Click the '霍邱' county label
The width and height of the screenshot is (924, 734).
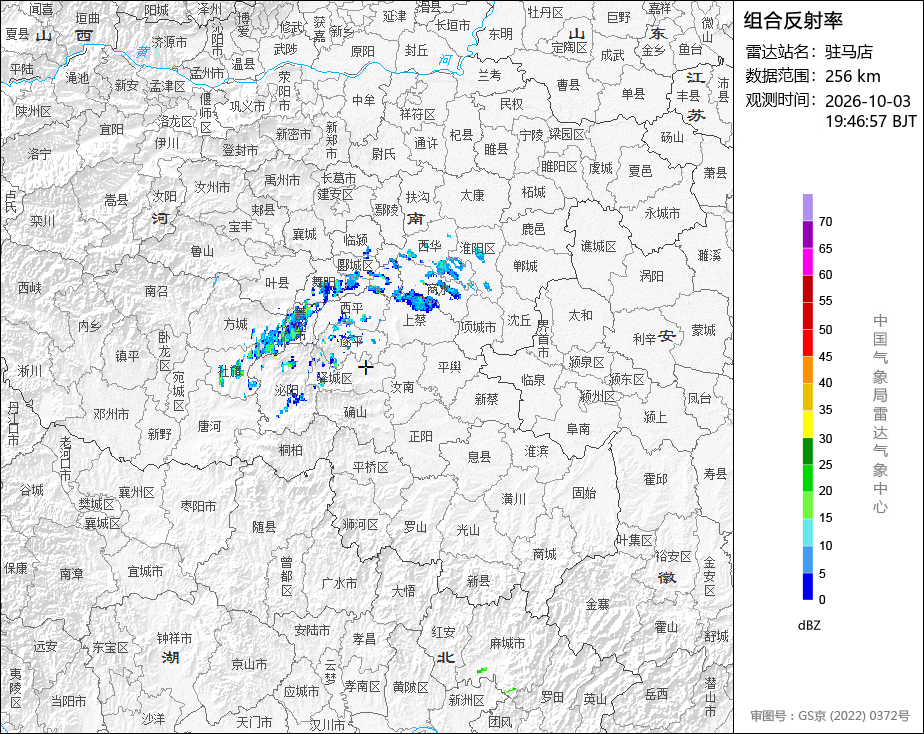(655, 479)
